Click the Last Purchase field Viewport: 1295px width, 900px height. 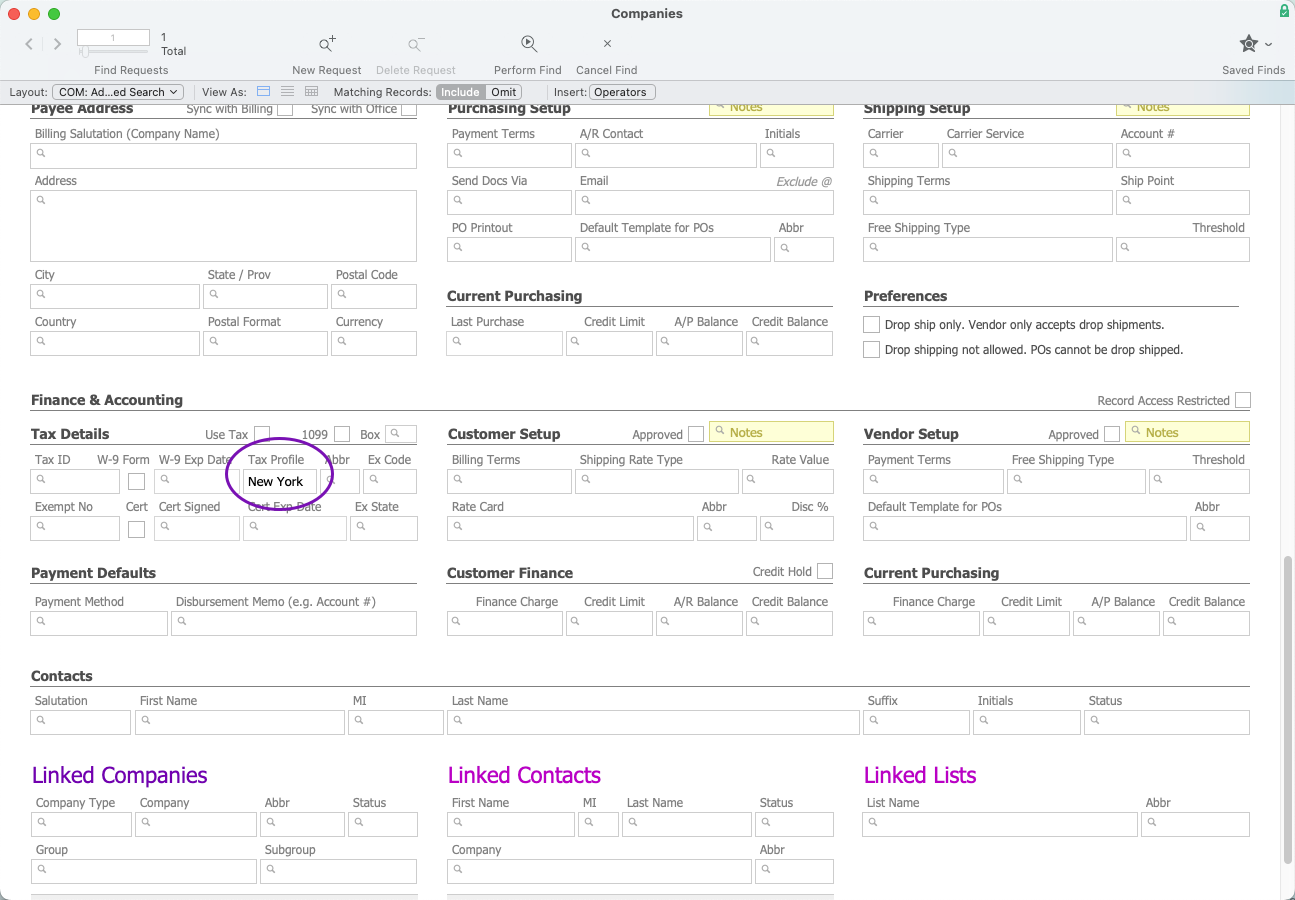(505, 343)
